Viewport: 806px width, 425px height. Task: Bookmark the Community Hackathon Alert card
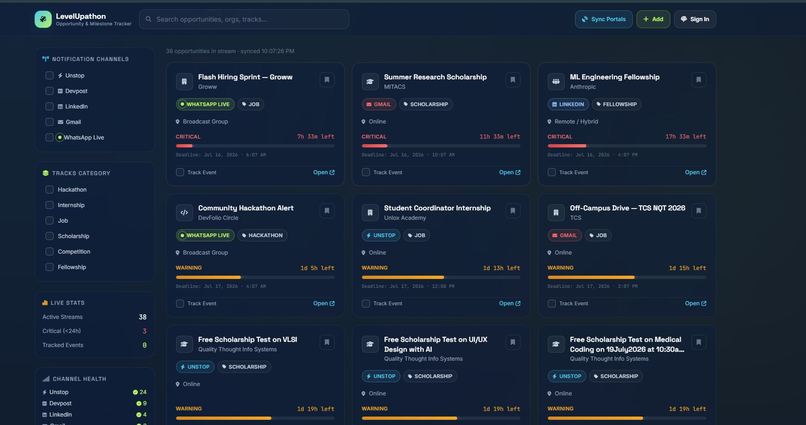[x=327, y=211]
